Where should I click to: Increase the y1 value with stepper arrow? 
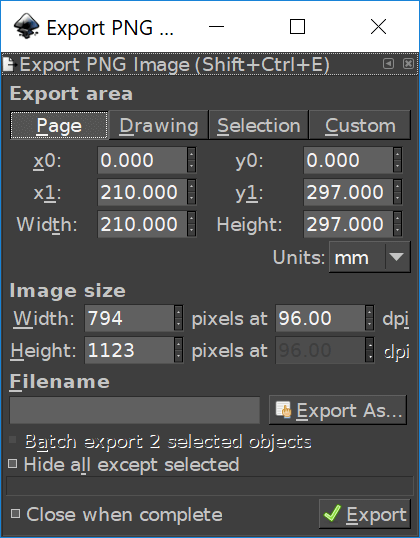coord(397,186)
